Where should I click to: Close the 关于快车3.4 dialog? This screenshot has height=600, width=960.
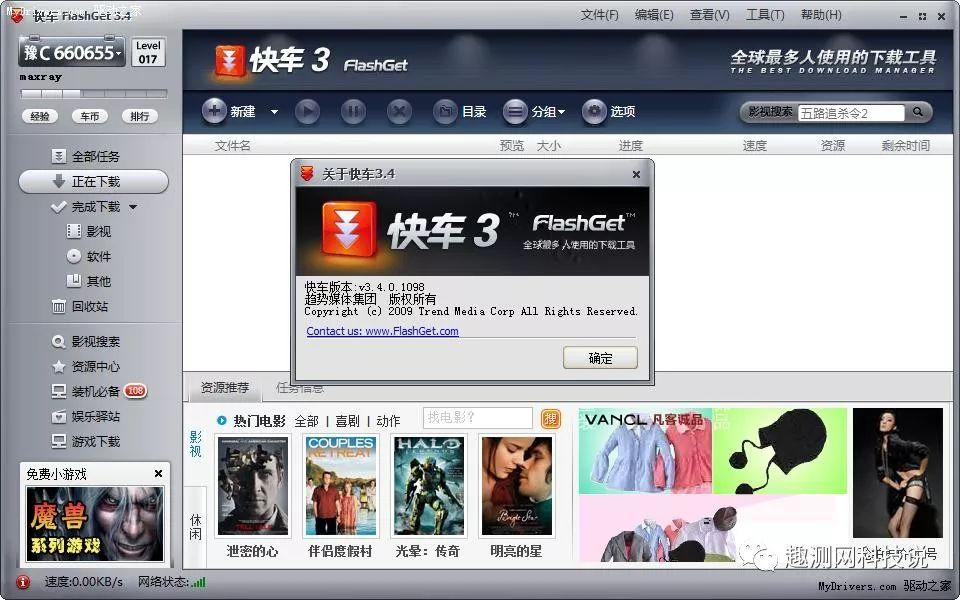coord(636,174)
